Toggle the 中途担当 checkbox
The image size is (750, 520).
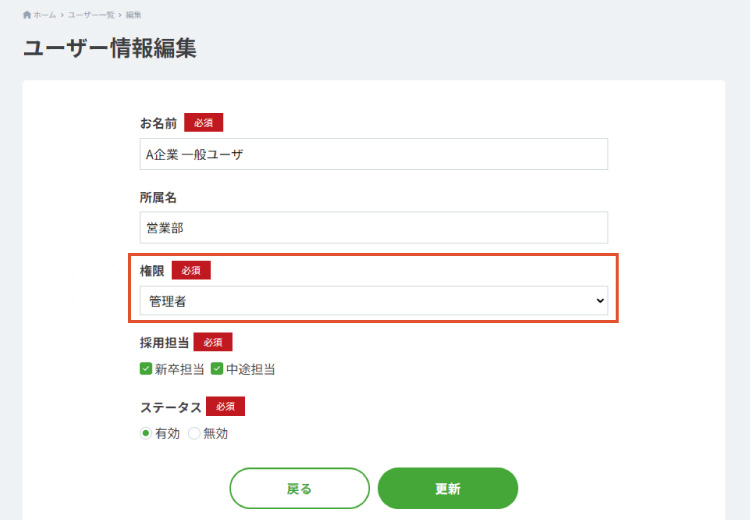tap(217, 369)
